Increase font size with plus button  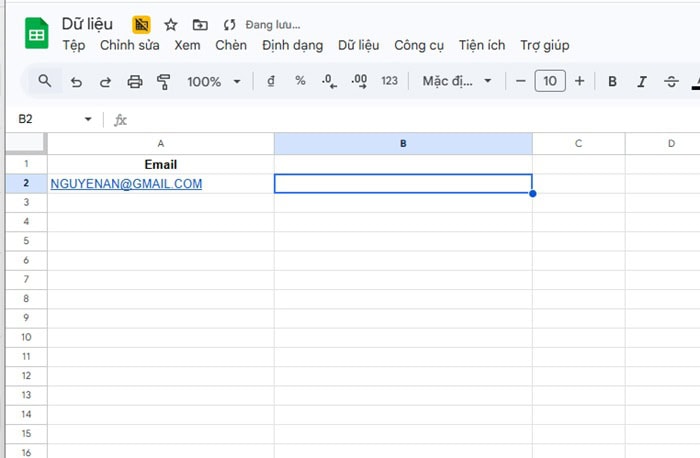click(580, 81)
